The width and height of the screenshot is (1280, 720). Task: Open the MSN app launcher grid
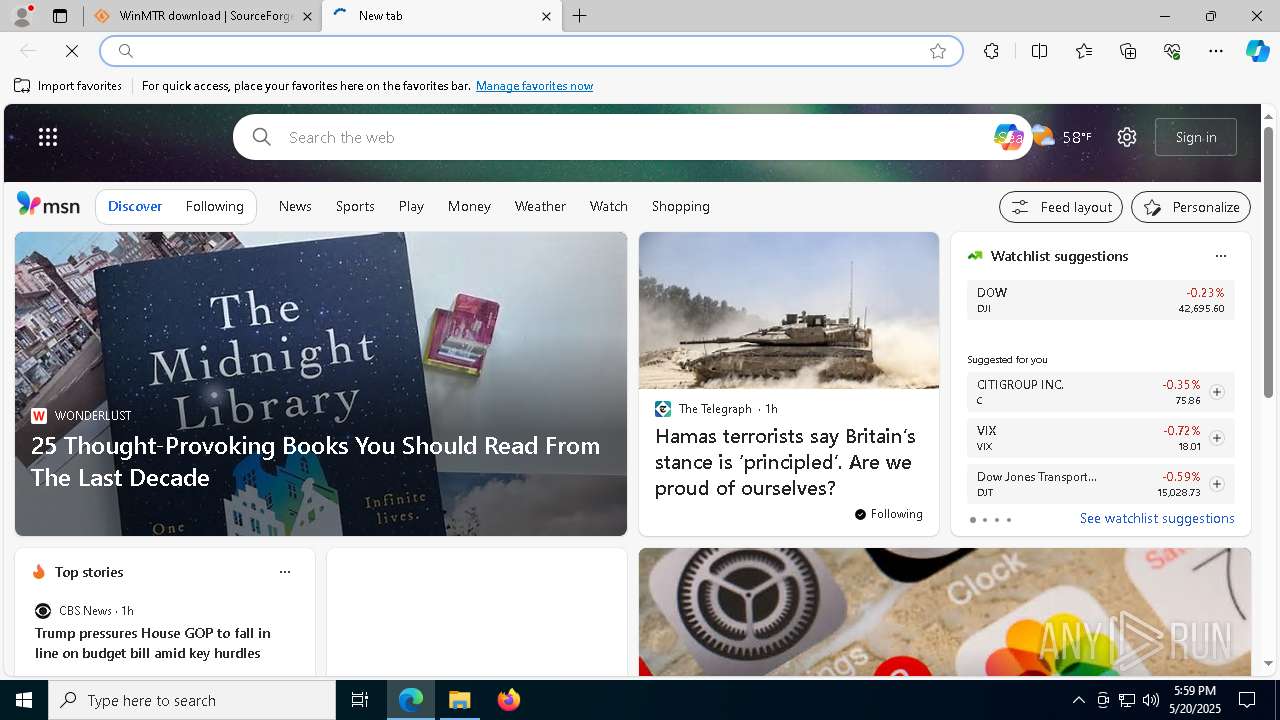(x=48, y=137)
